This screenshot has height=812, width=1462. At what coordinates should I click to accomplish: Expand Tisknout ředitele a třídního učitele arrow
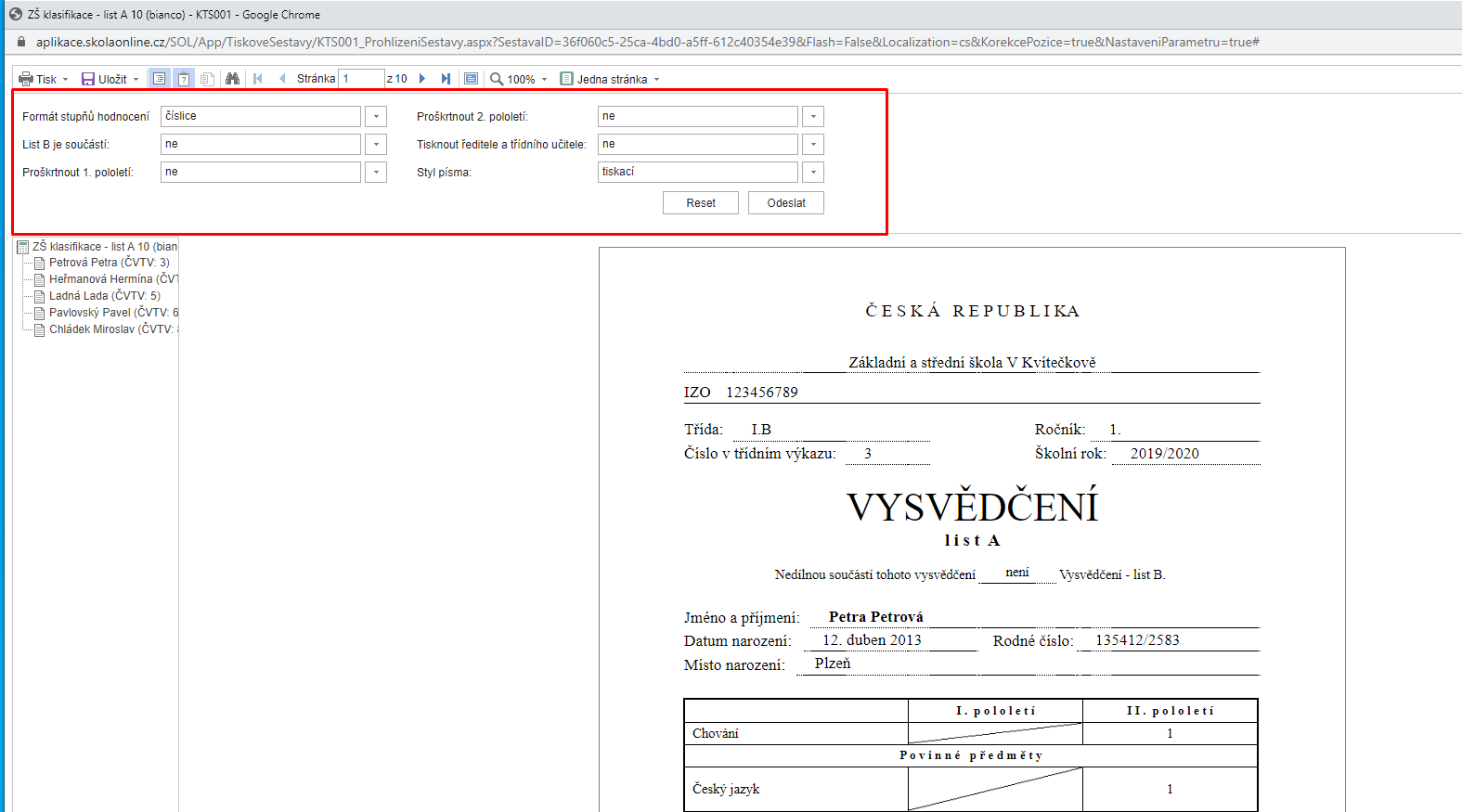tap(813, 144)
